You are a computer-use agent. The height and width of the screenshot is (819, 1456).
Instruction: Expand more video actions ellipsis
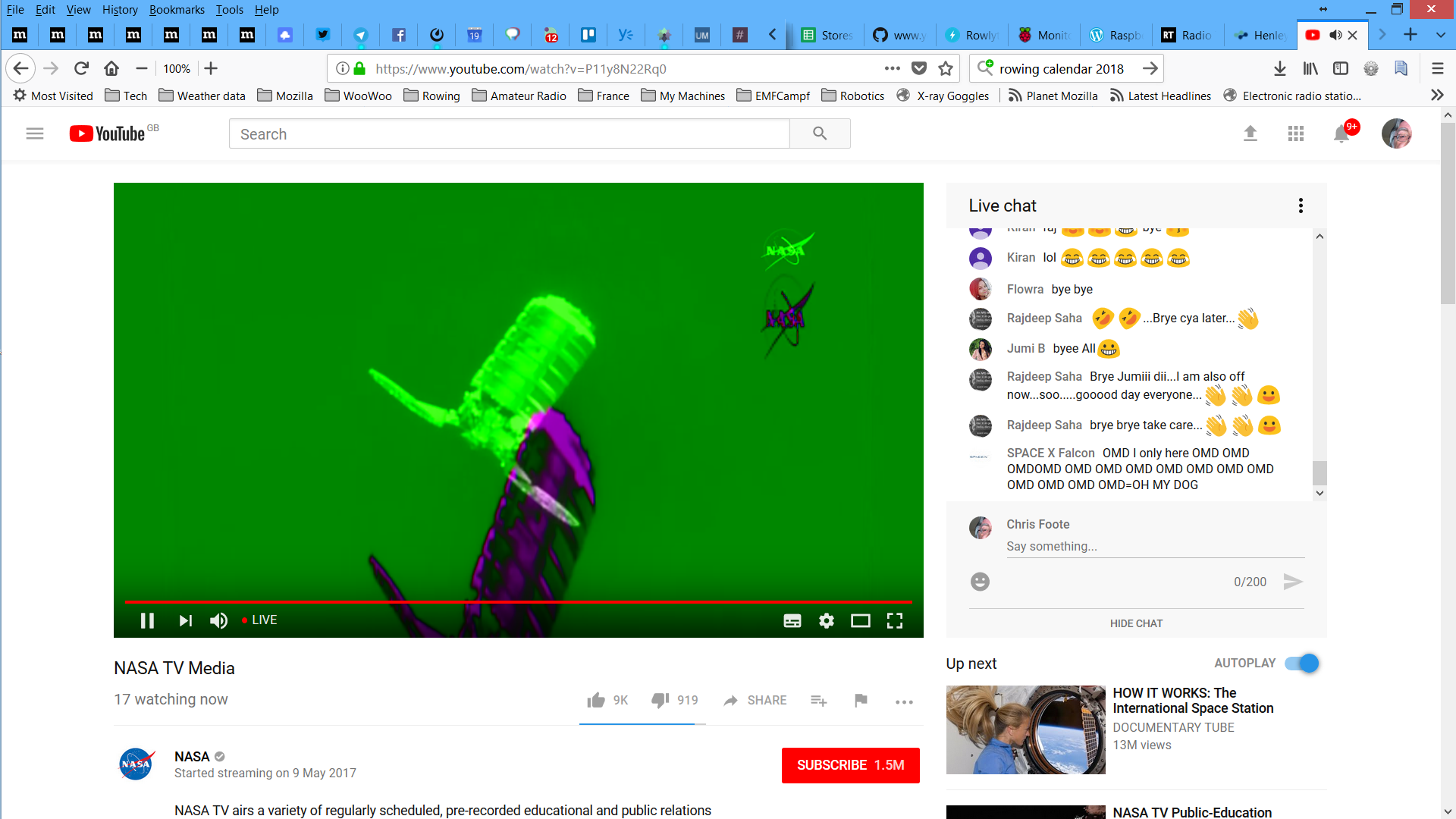point(904,701)
